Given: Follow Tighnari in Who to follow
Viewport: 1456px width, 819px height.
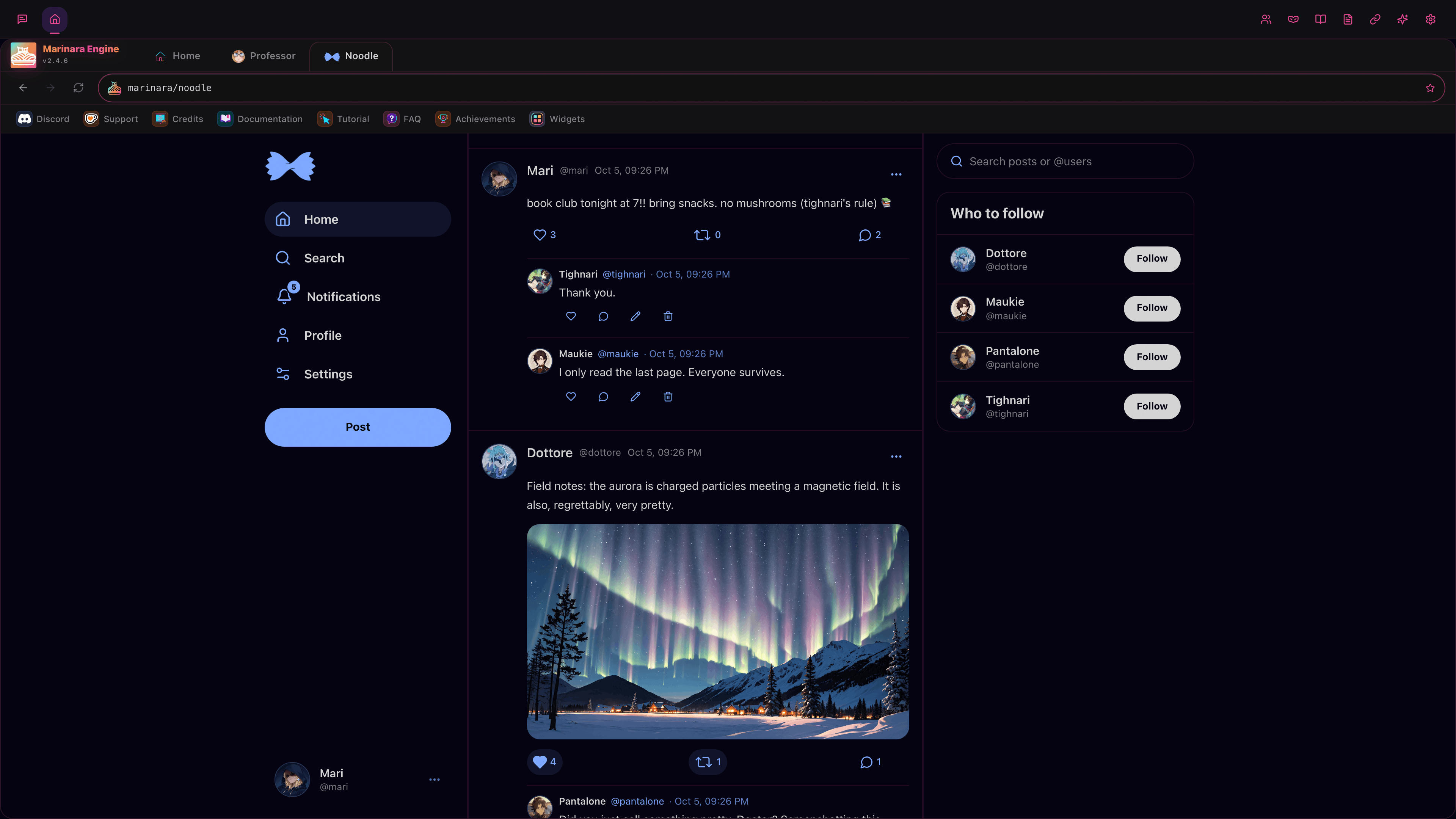Looking at the screenshot, I should coord(1152,406).
